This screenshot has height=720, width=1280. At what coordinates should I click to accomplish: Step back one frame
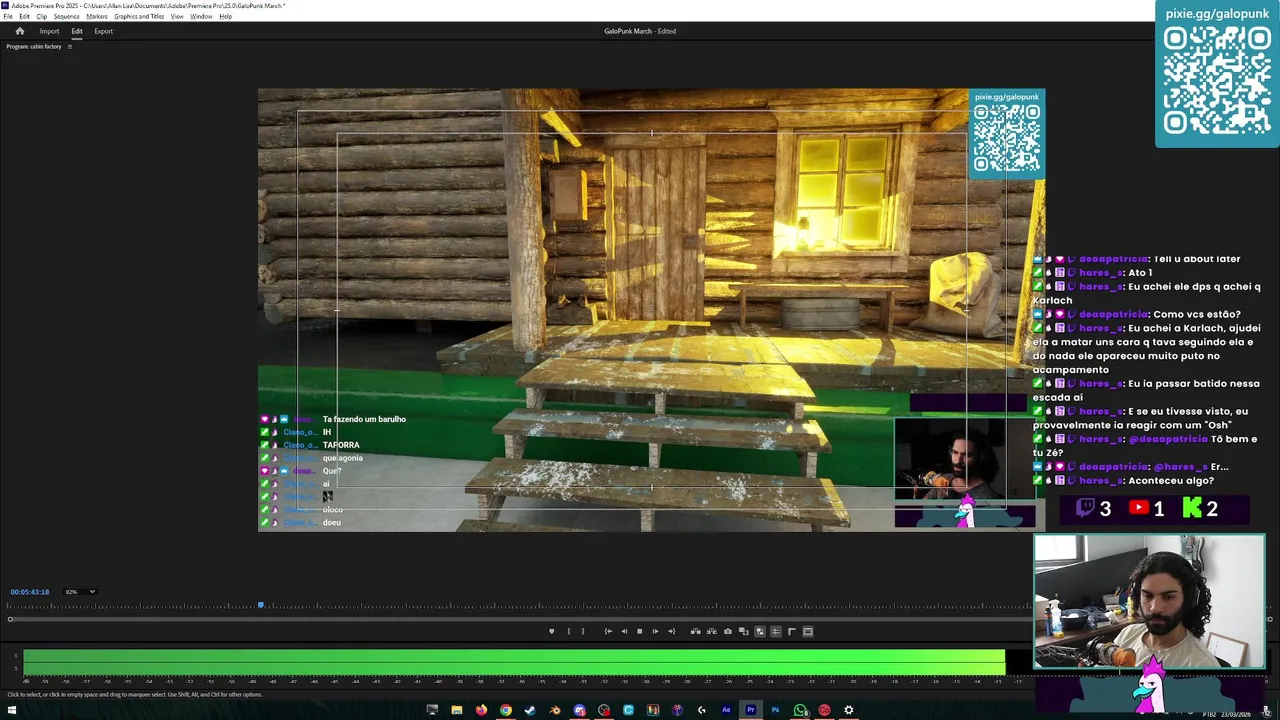pyautogui.click(x=624, y=631)
